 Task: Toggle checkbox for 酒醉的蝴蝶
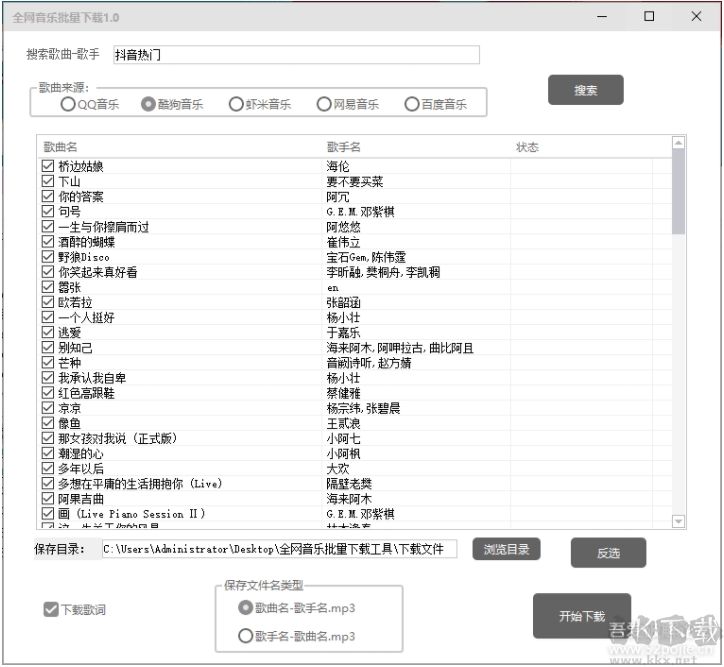48,241
